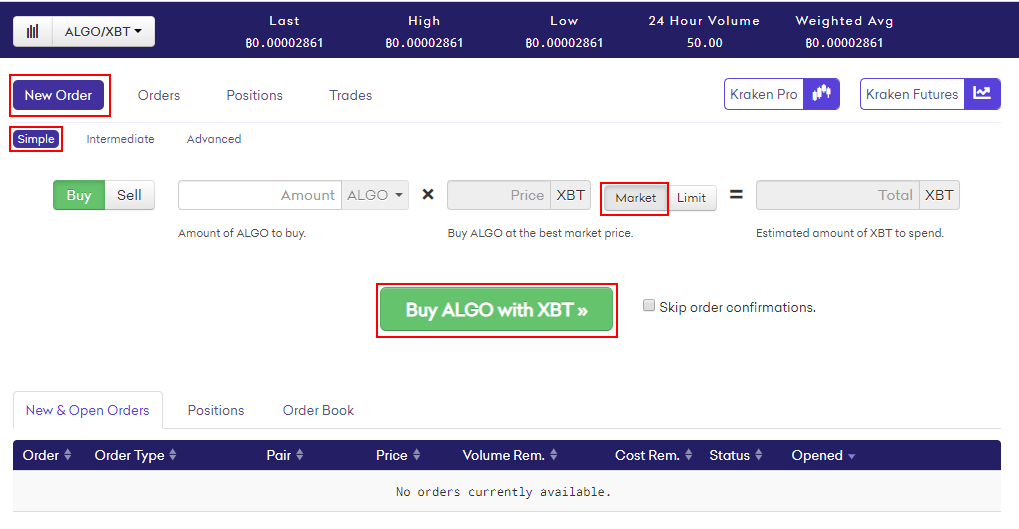Switch order type to Limit
This screenshot has width=1019, height=529.
pos(691,198)
